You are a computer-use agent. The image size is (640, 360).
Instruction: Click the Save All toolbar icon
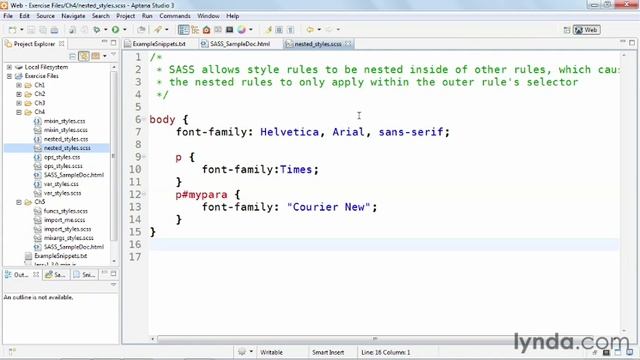tap(42, 30)
